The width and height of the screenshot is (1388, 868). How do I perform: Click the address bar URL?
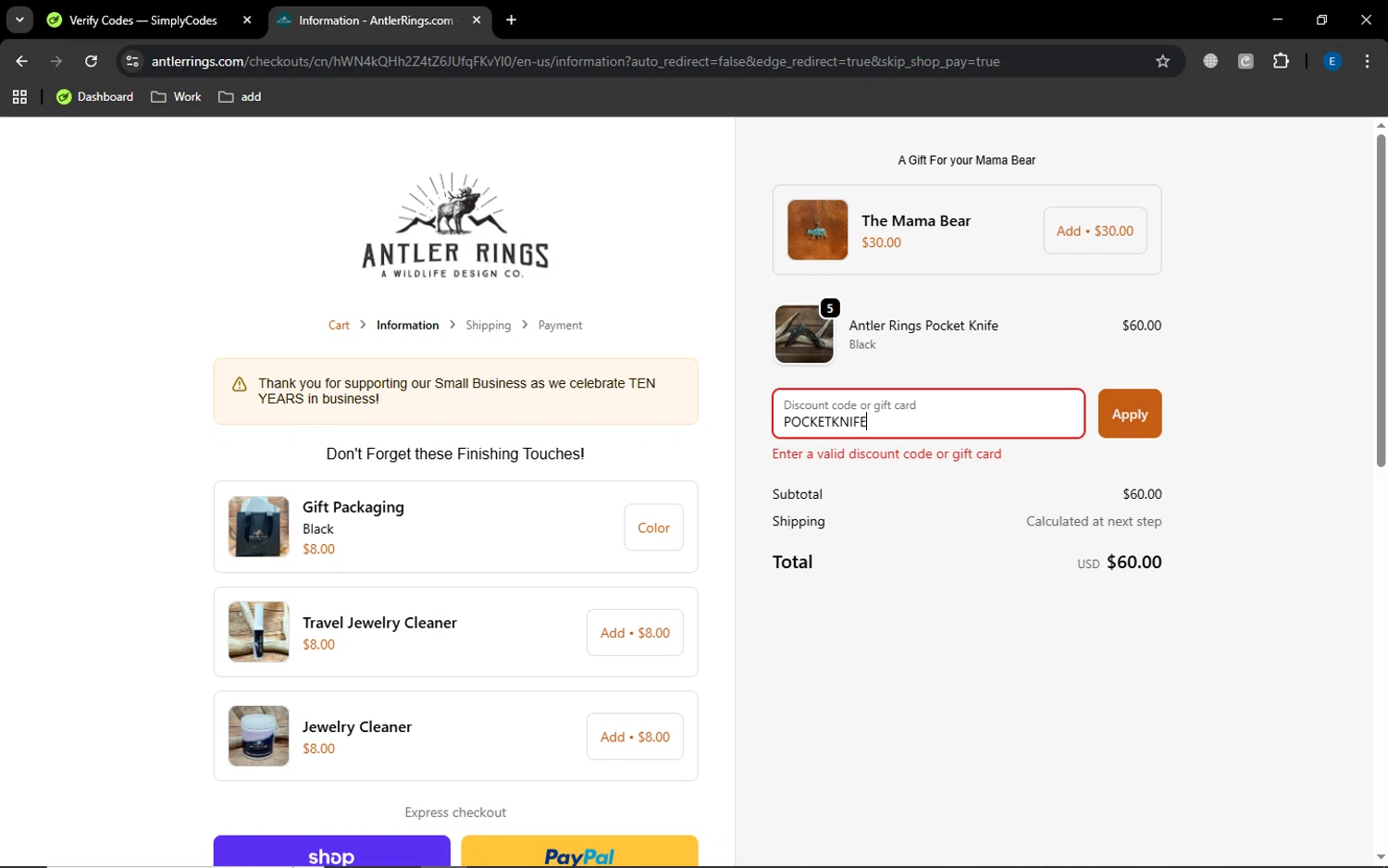click(x=576, y=61)
